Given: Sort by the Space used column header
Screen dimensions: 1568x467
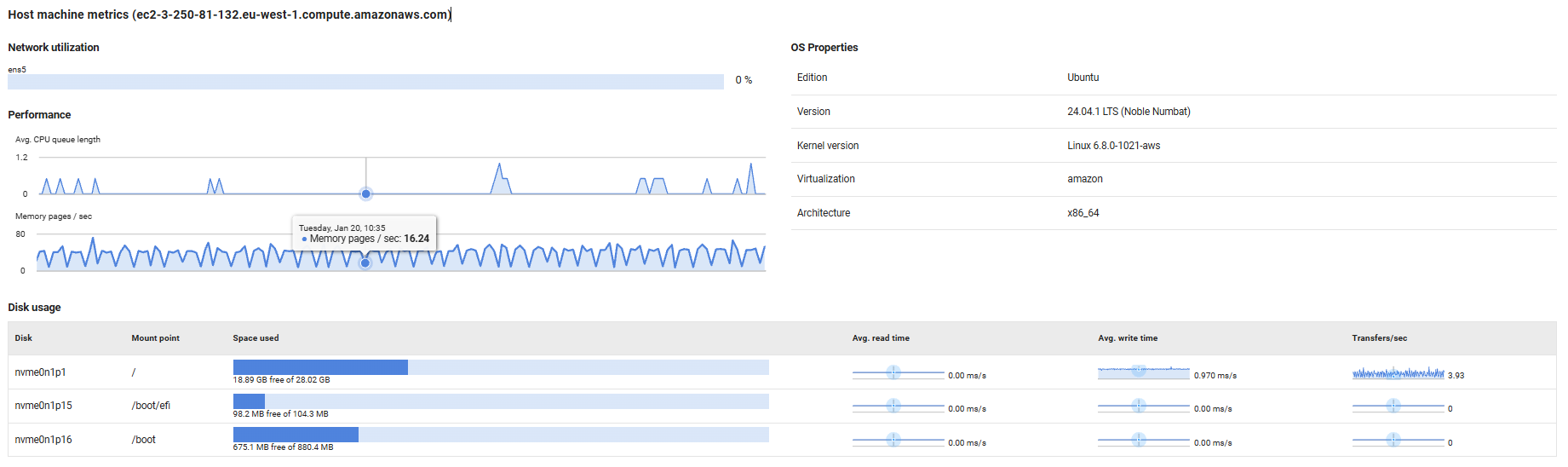Looking at the screenshot, I should coord(256,338).
